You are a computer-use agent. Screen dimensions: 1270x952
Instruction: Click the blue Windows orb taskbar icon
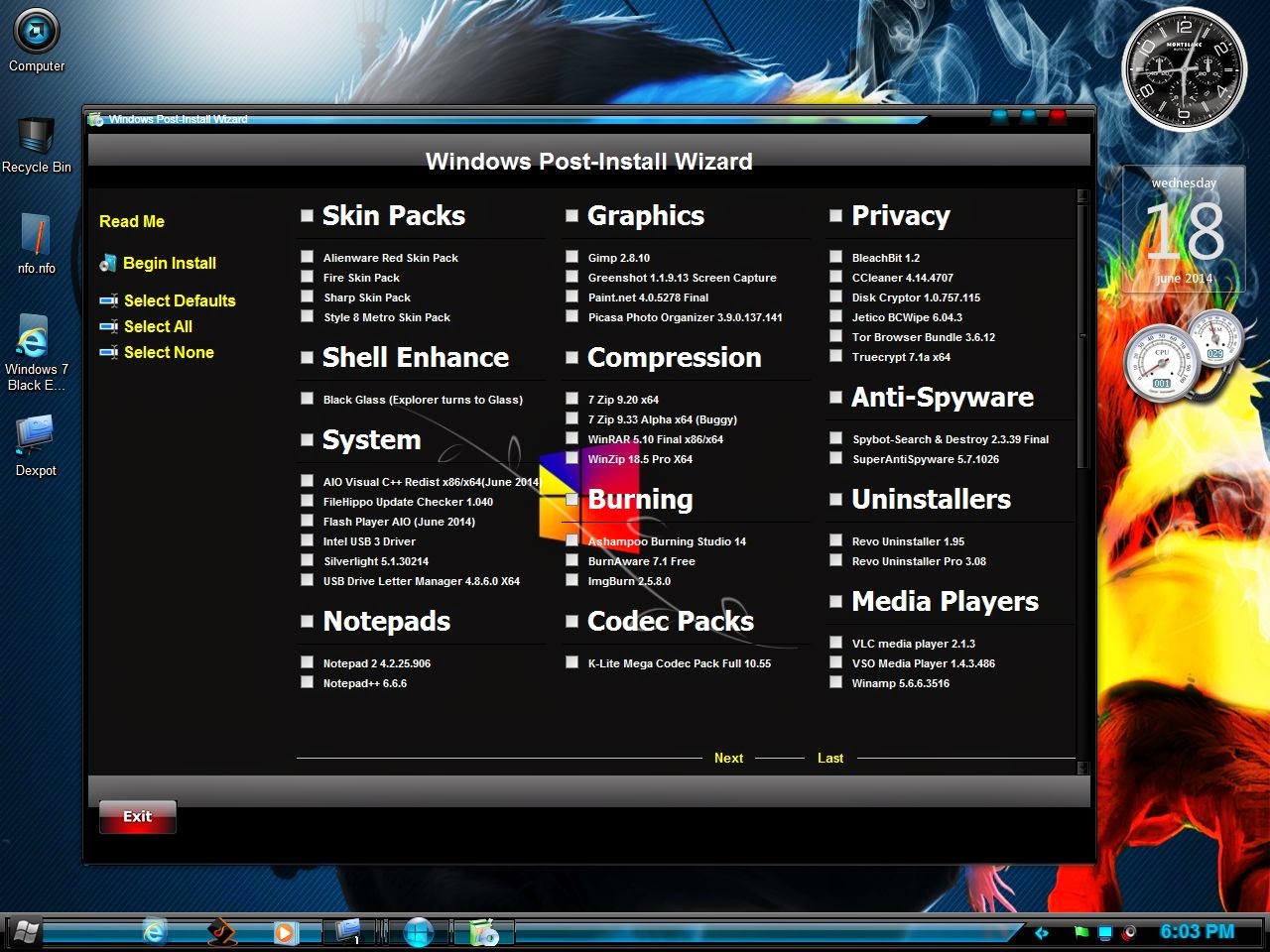[418, 932]
